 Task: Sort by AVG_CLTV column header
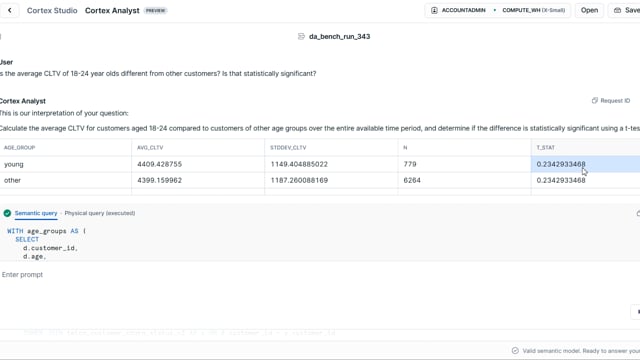150,147
